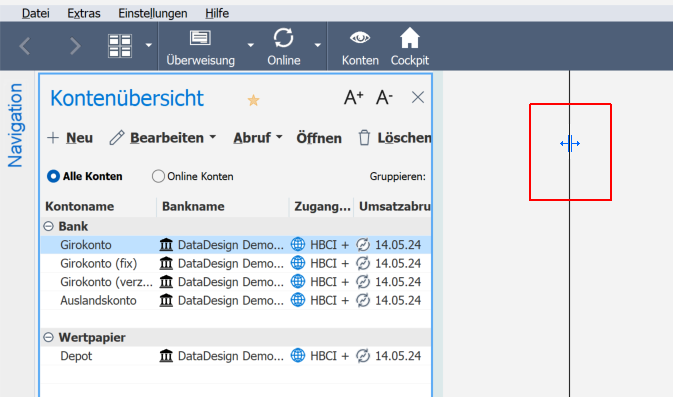Click the Überweisung toolbar icon
The image size is (673, 397).
point(200,38)
